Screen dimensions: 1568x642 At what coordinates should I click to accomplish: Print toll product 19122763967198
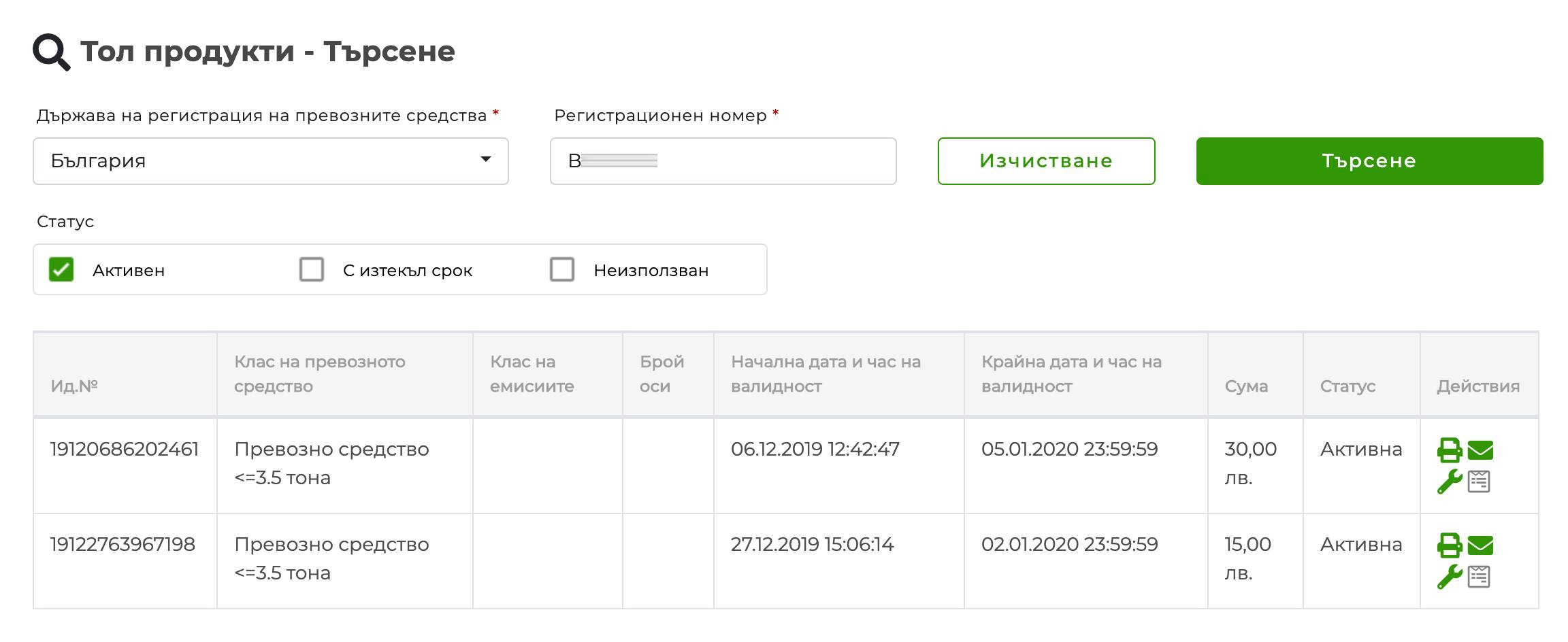point(1449,545)
